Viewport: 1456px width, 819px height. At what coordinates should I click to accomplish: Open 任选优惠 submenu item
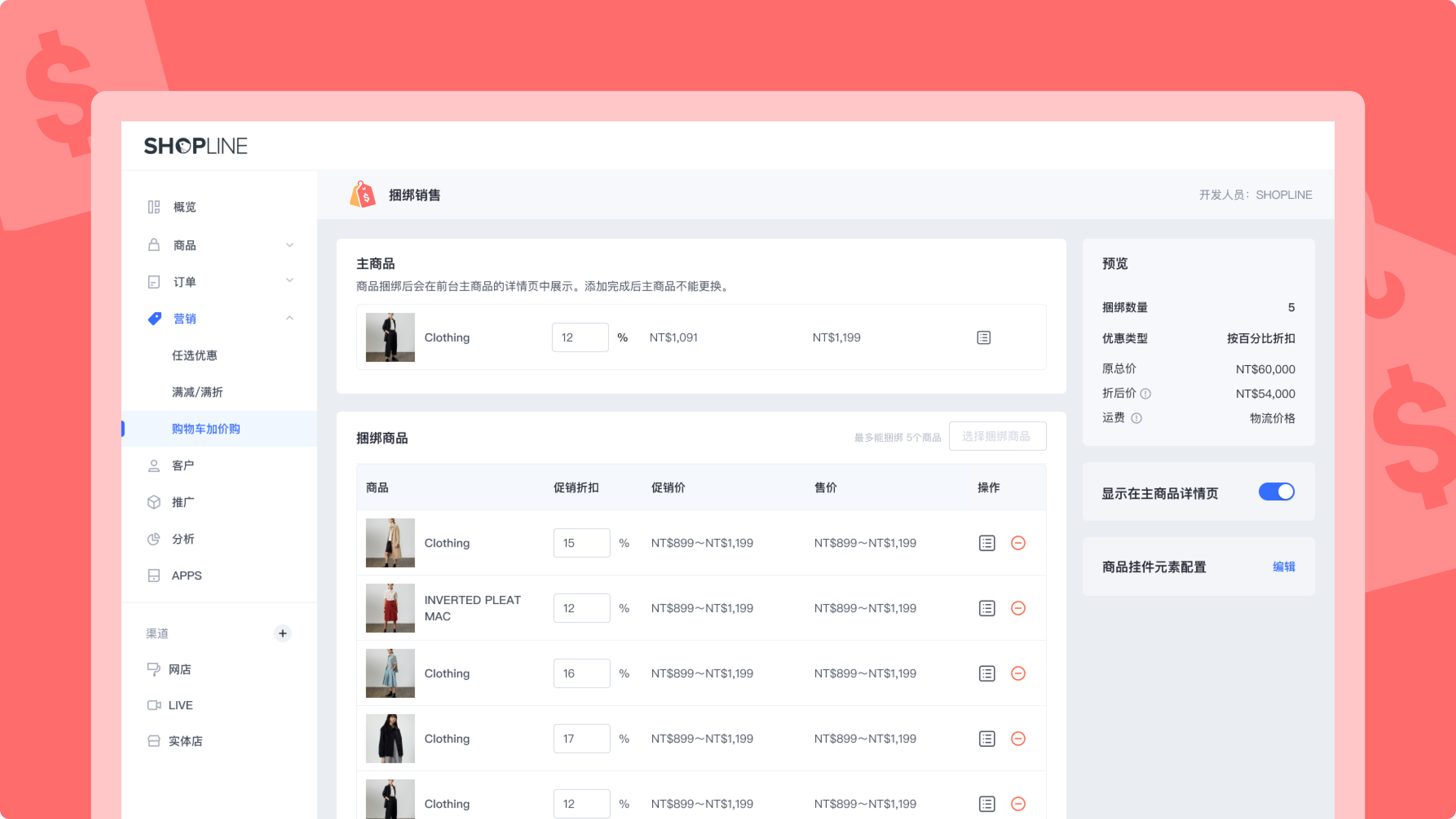tap(195, 356)
